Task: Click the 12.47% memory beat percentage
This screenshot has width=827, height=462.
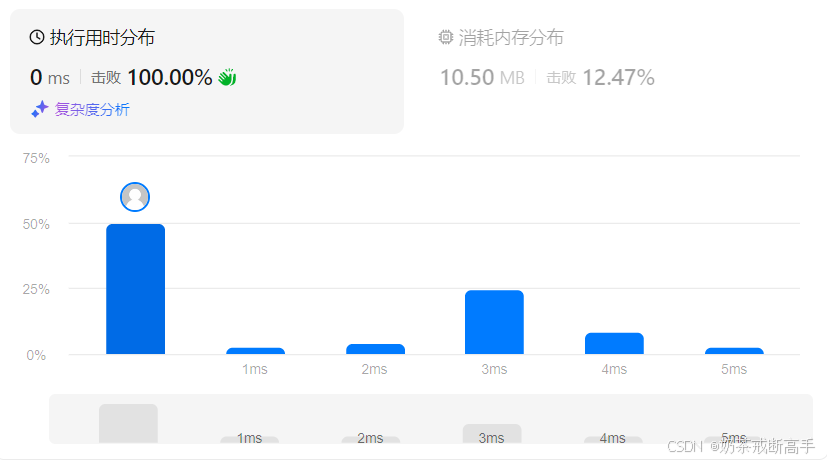Action: pos(619,78)
